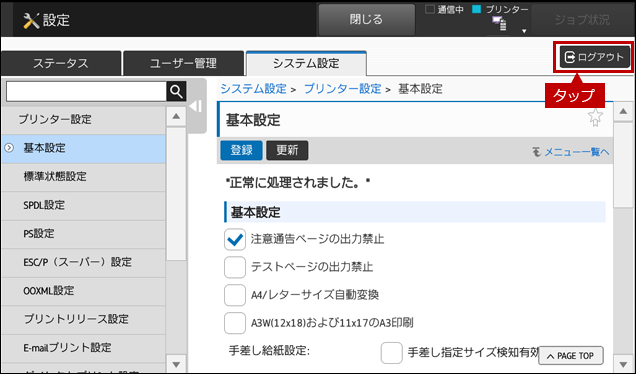Image resolution: width=636 pixels, height=374 pixels.
Task: Click side menu scroll down arrow
Action: pyautogui.click(x=176, y=364)
